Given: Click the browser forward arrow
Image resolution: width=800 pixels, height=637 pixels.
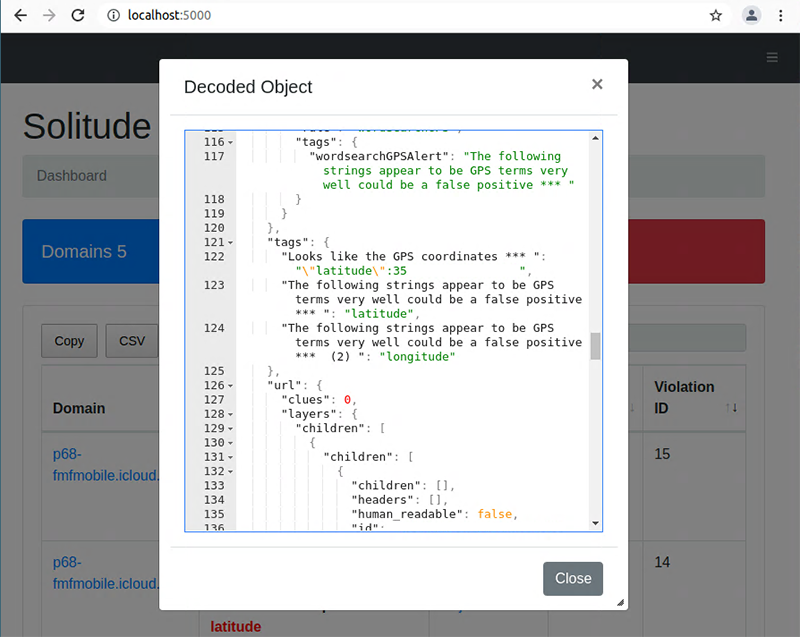Looking at the screenshot, I should point(50,16).
